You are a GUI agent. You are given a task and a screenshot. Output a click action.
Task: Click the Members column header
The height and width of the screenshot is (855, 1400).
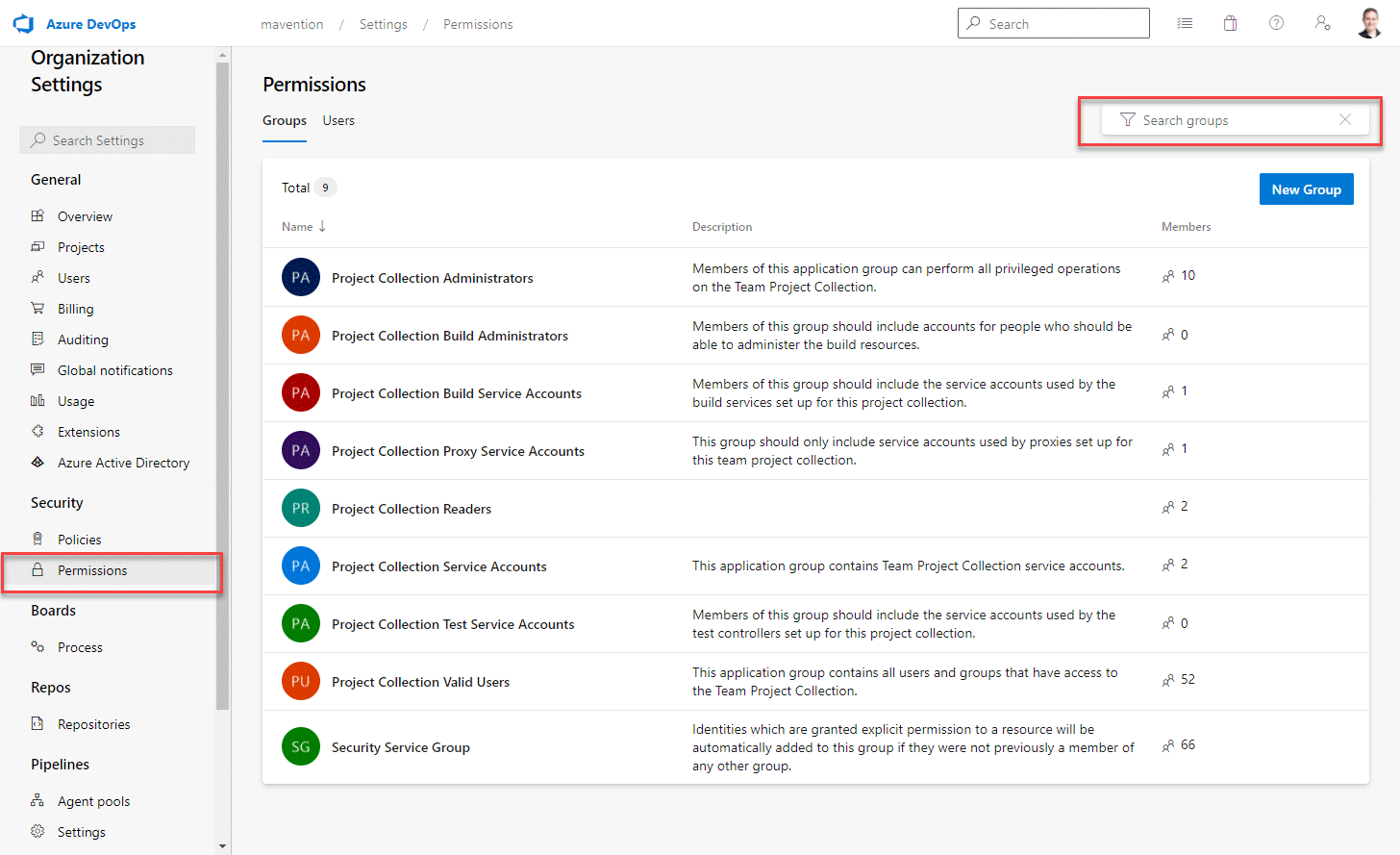click(x=1186, y=227)
